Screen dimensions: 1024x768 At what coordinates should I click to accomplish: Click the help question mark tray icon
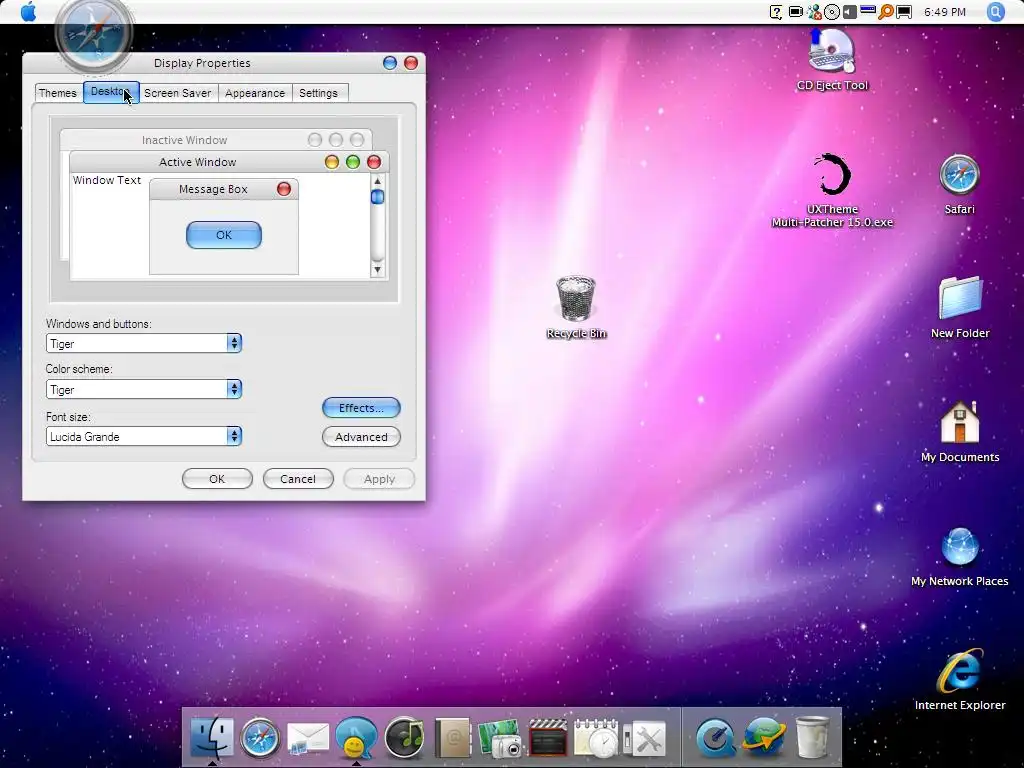pyautogui.click(x=776, y=12)
